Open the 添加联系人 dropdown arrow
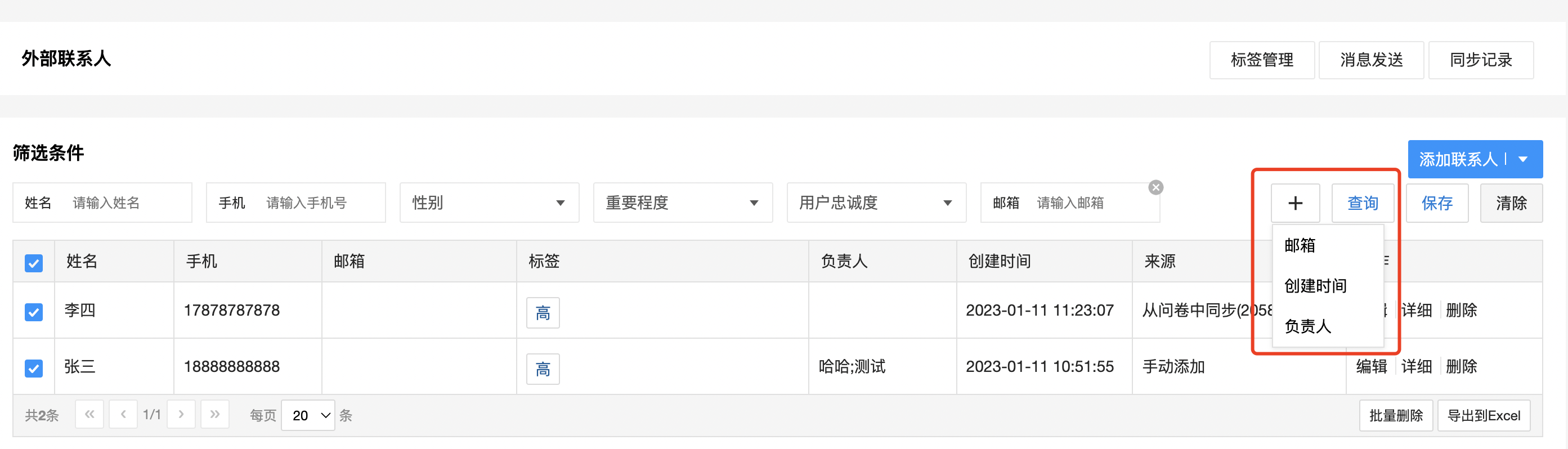The width and height of the screenshot is (1568, 449). point(1524,159)
